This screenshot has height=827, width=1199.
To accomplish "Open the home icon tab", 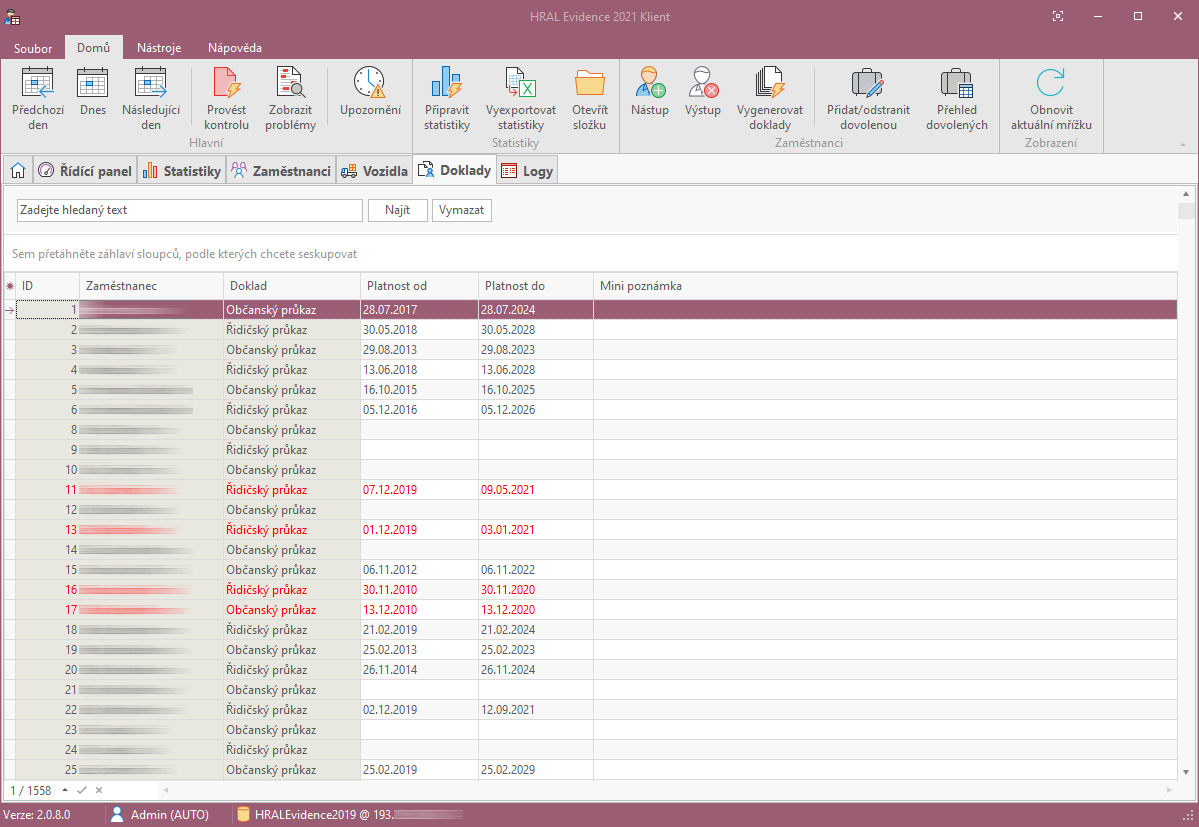I will coord(18,170).
